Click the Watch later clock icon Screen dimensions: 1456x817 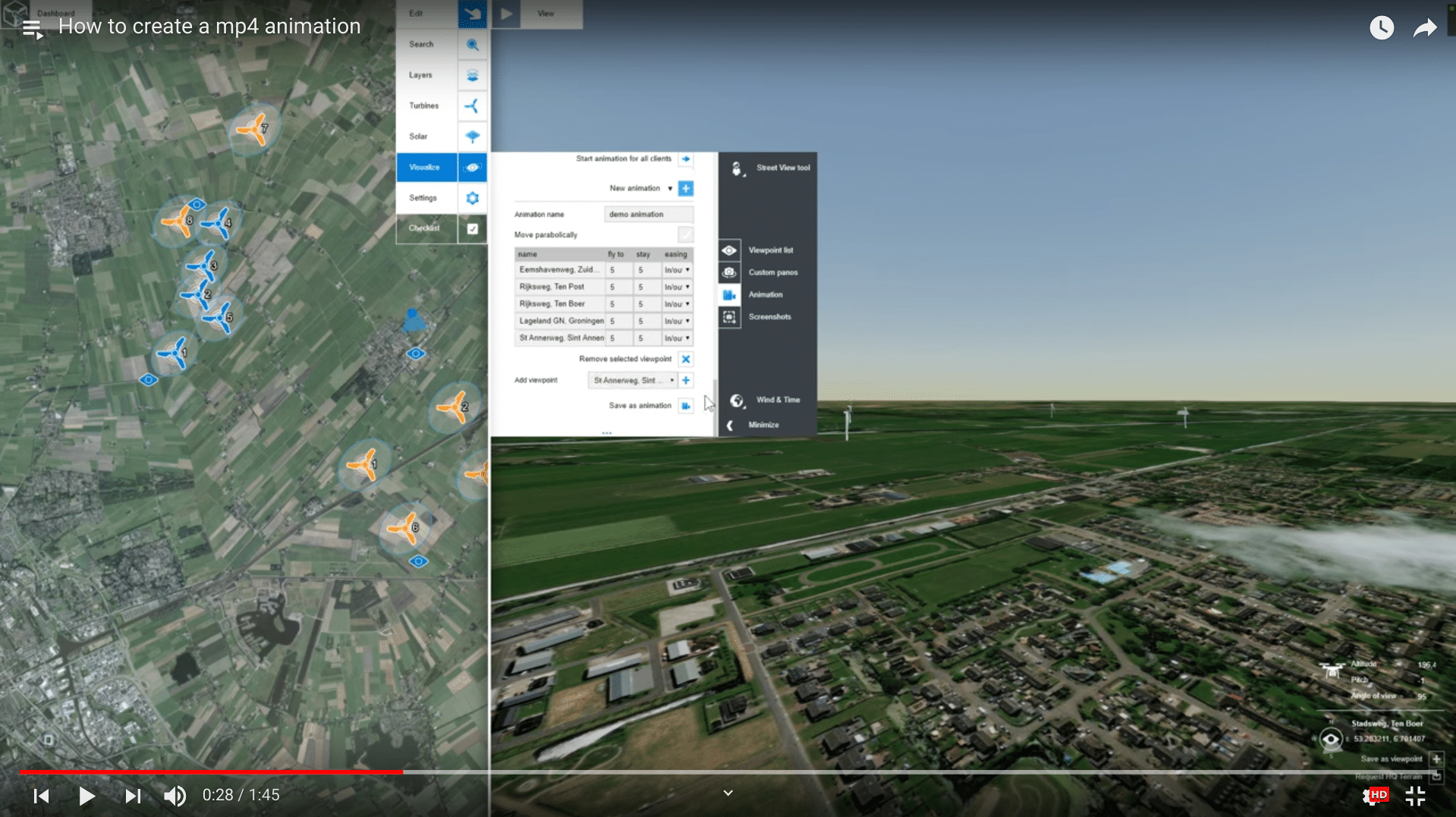pos(1382,28)
